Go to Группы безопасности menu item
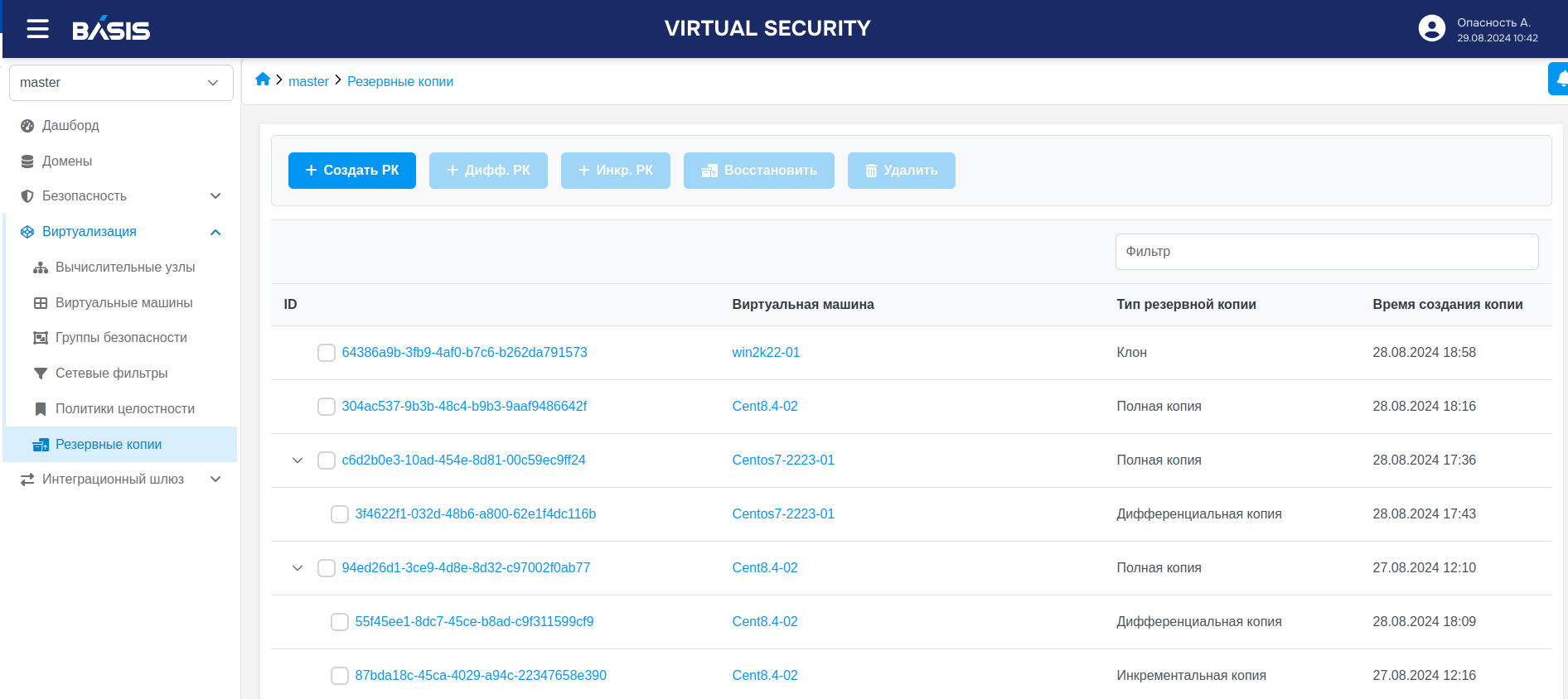 tap(121, 338)
